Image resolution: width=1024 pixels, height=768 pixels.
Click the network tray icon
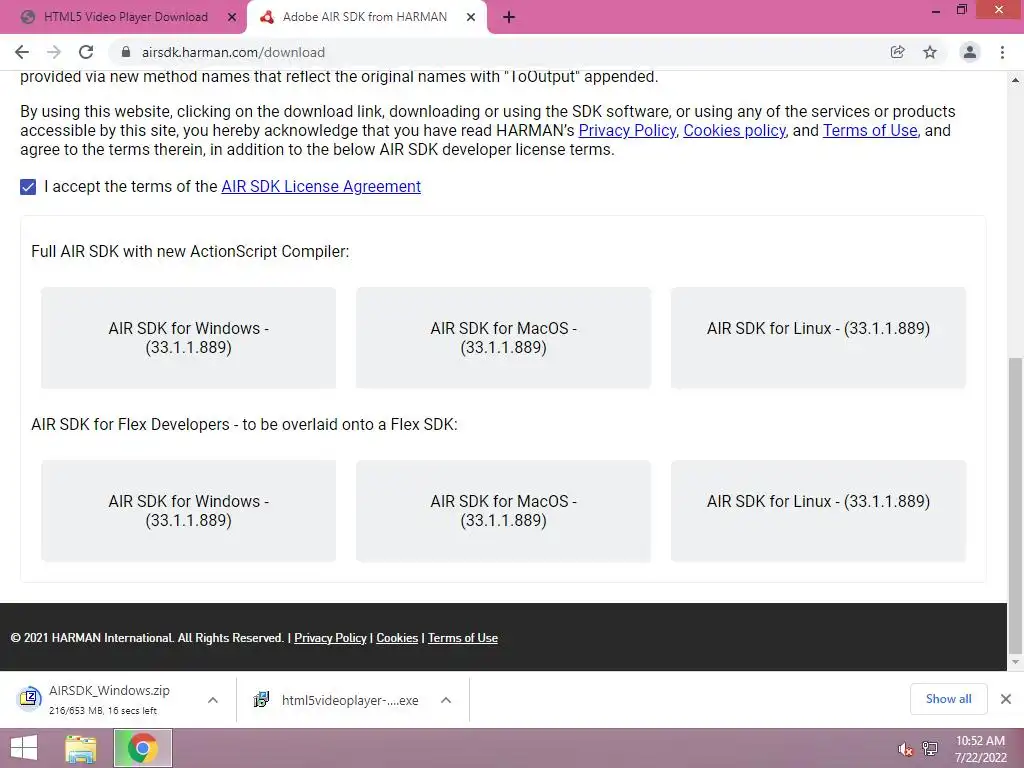click(x=929, y=749)
